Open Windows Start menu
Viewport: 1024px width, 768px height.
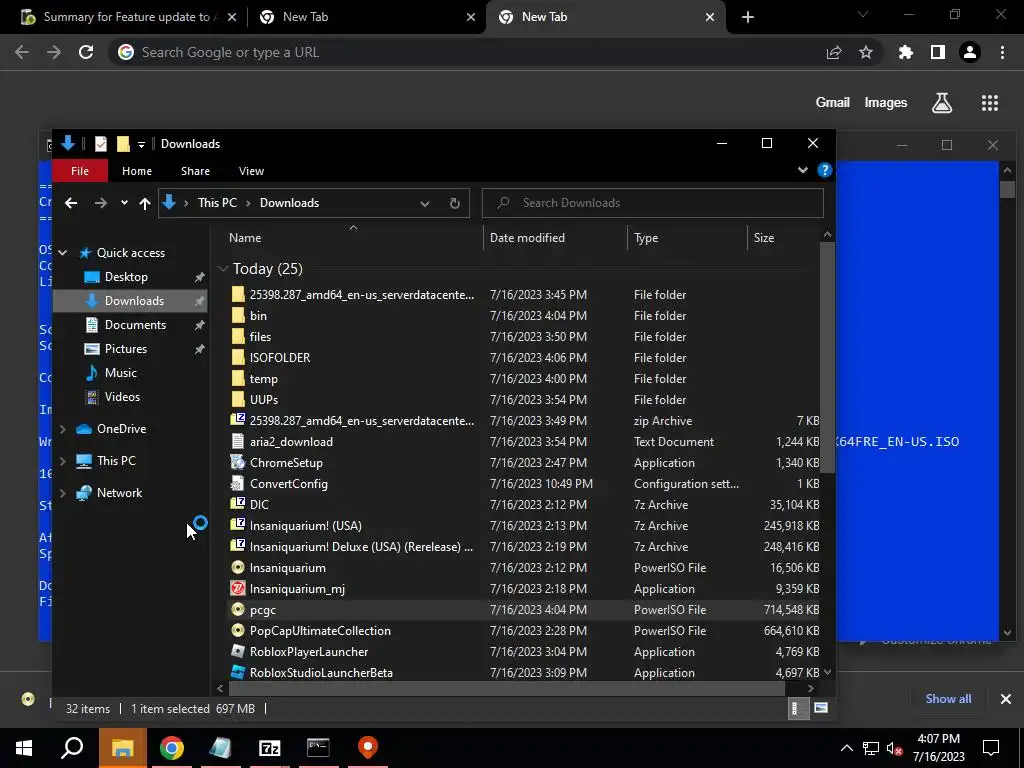24,748
